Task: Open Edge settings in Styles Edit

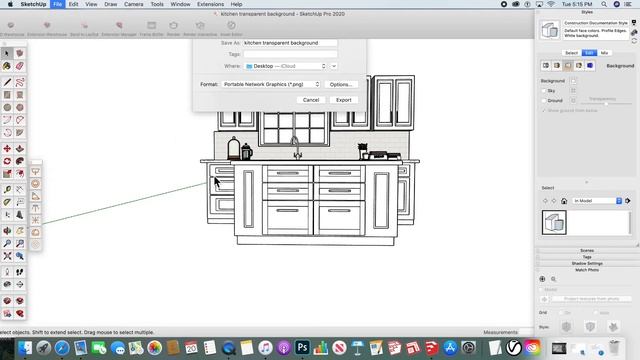Action: tap(546, 65)
